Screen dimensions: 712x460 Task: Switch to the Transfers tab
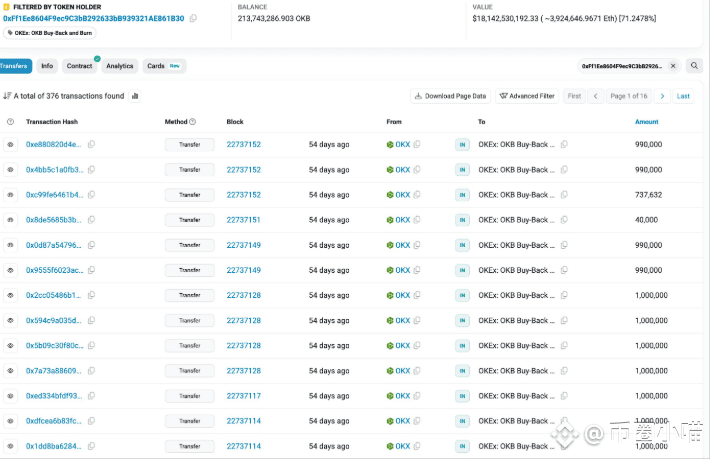pos(14,66)
